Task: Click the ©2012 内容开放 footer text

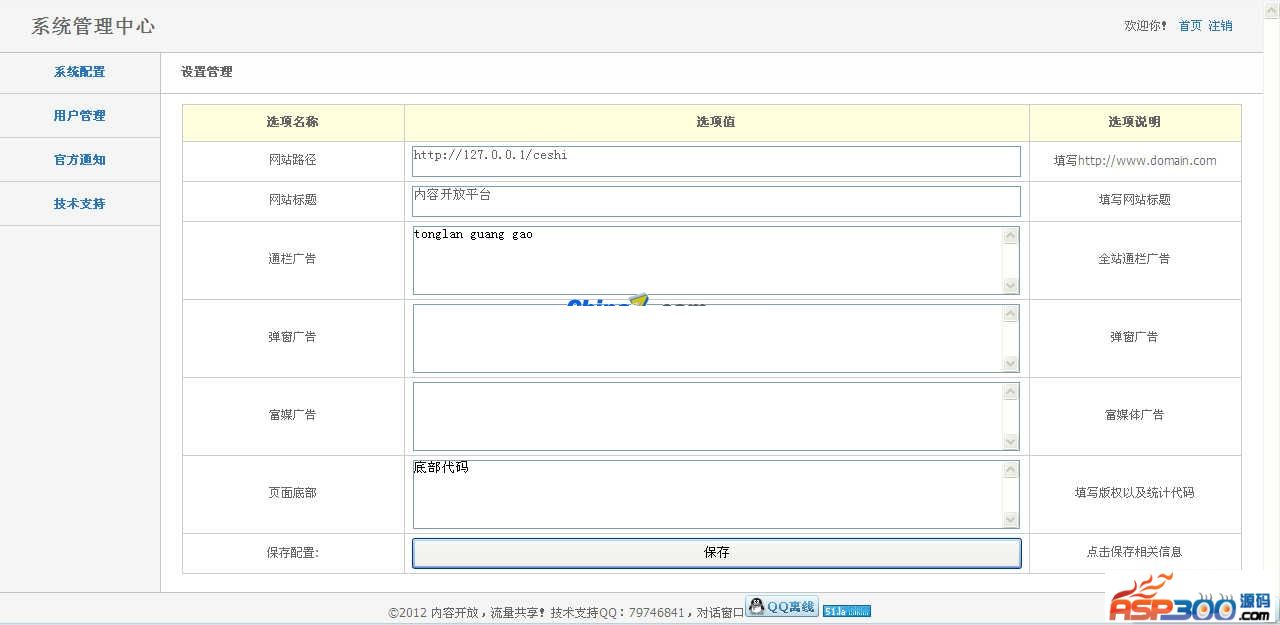Action: point(436,613)
